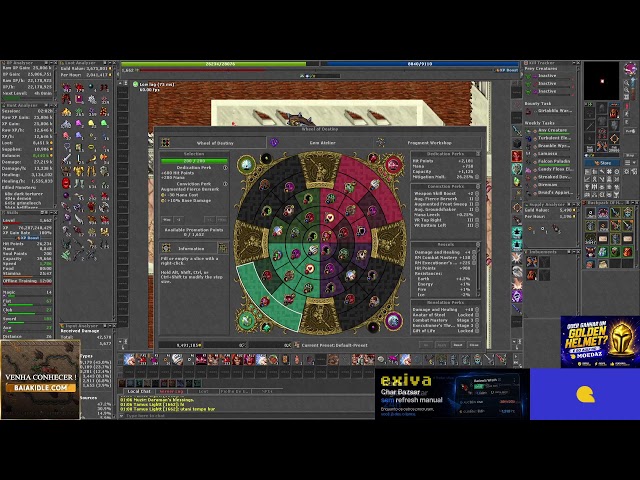Switch to the Server Log chat tab
The width and height of the screenshot is (640, 480).
pos(171,391)
